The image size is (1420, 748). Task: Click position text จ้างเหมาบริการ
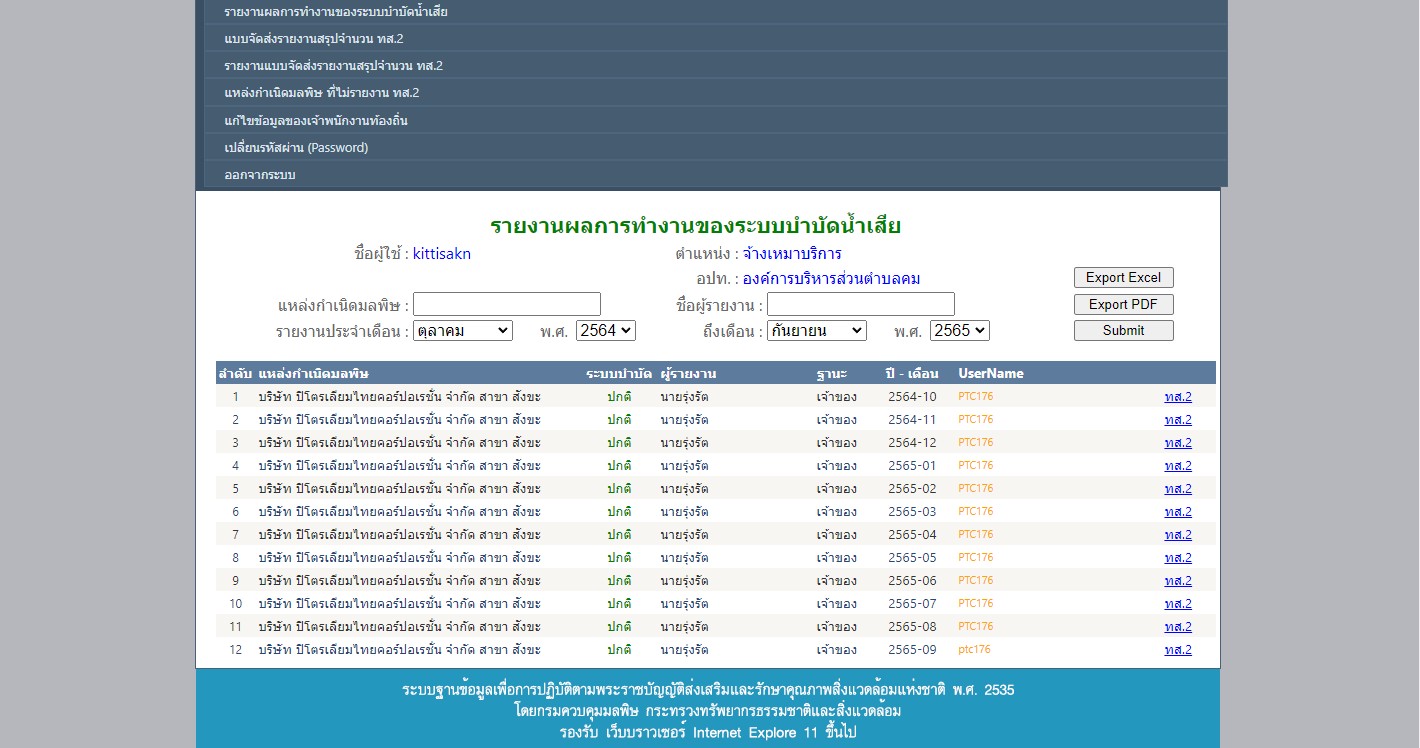point(792,254)
